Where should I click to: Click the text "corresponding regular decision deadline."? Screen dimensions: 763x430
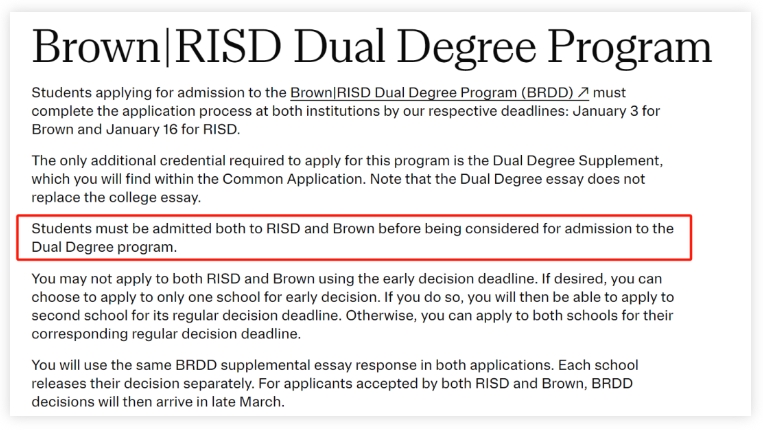tap(166, 334)
